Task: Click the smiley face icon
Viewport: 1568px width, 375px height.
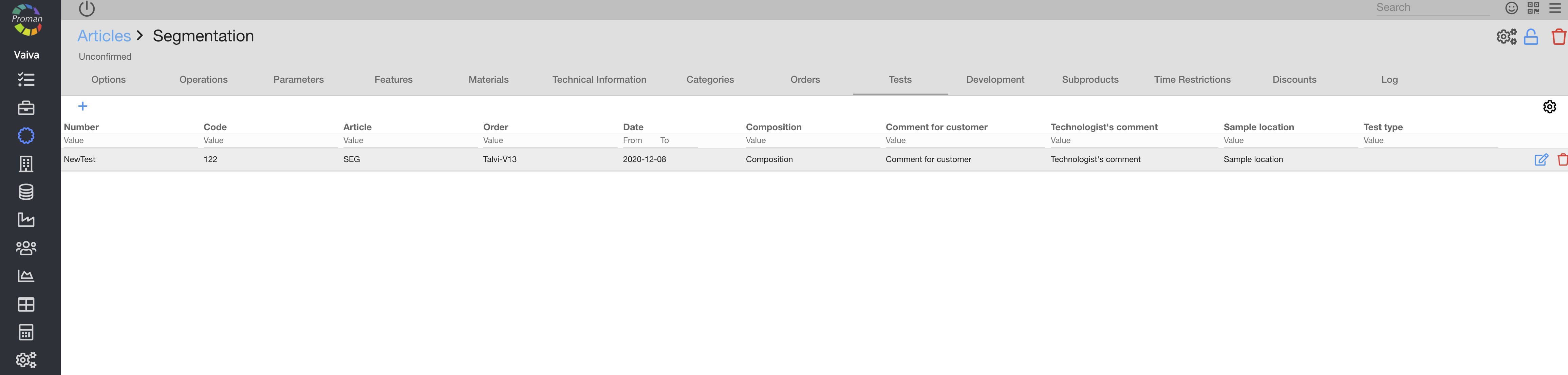Action: point(1511,8)
